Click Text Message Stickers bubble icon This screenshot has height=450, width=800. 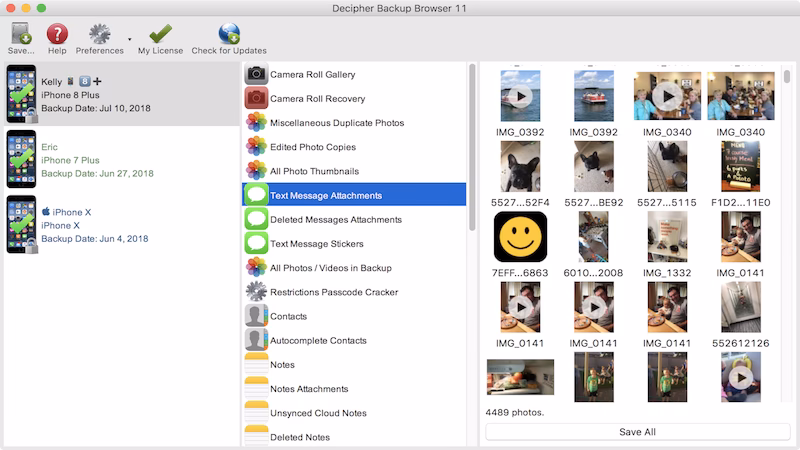click(x=256, y=243)
